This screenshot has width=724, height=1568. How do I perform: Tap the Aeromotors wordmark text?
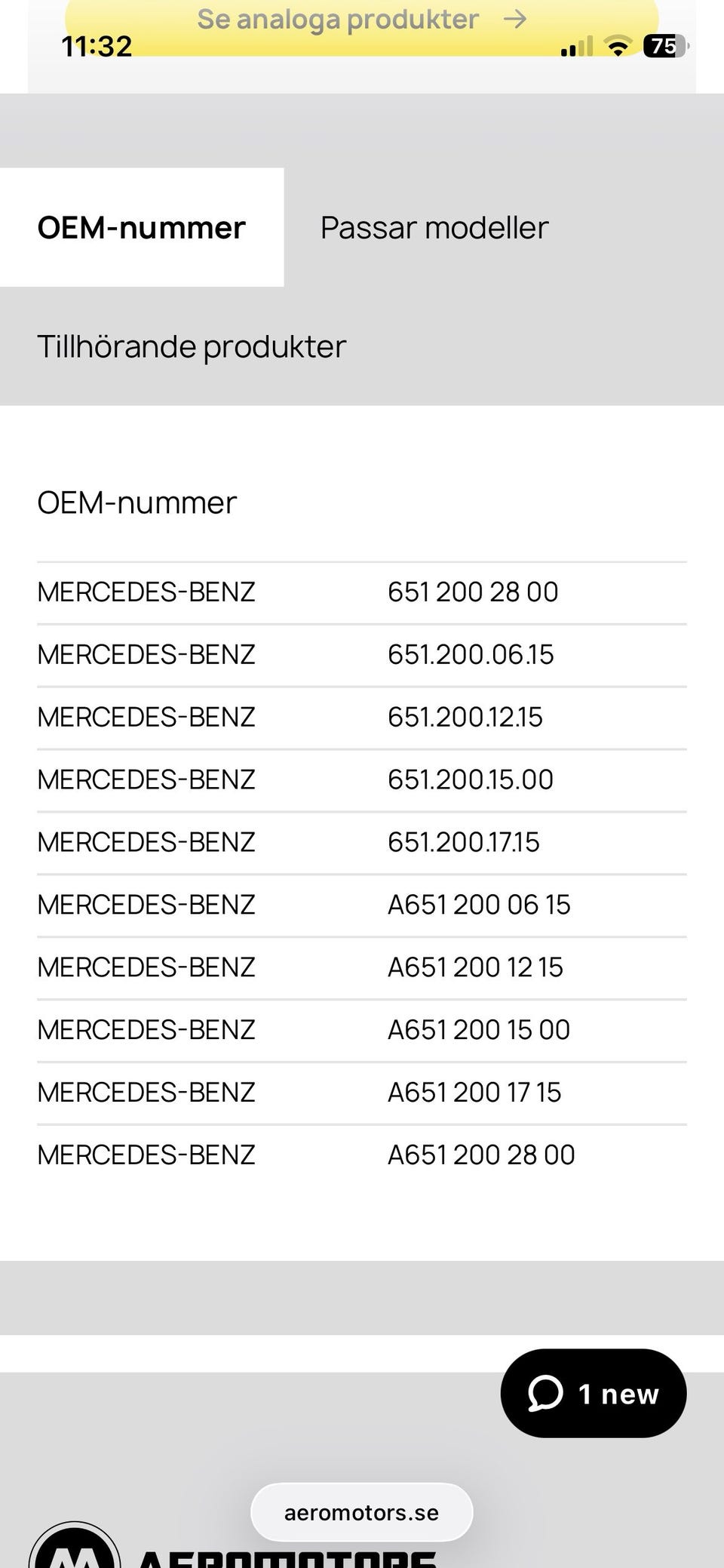287,1556
